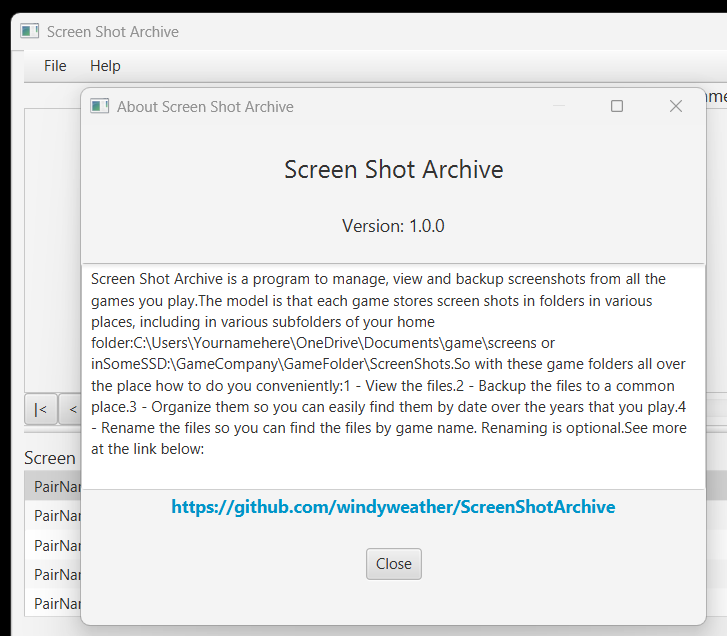Click the Version: 1.0.0 label
Viewport: 727px width, 636px height.
(393, 226)
